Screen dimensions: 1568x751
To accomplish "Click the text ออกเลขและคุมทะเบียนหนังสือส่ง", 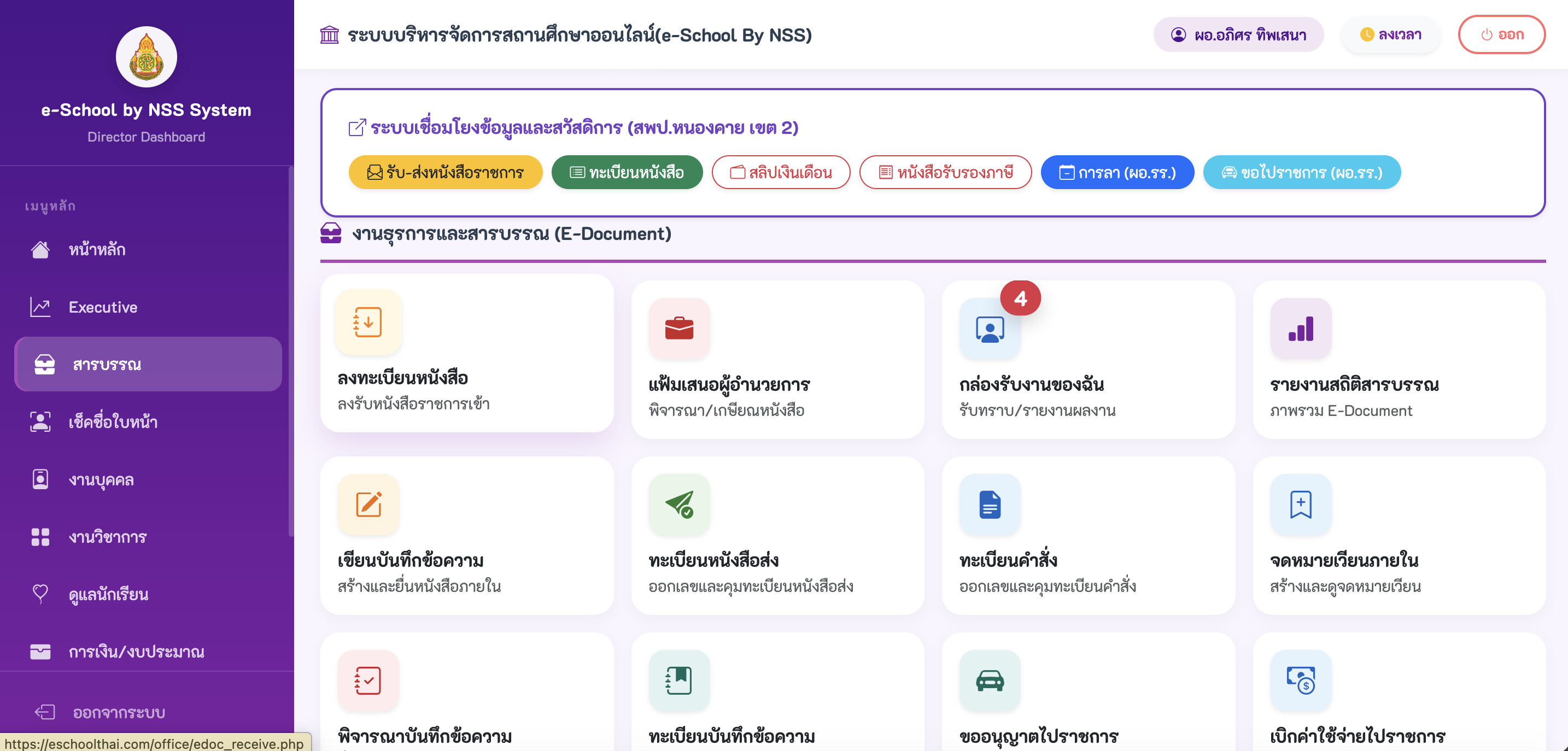I will pos(751,586).
